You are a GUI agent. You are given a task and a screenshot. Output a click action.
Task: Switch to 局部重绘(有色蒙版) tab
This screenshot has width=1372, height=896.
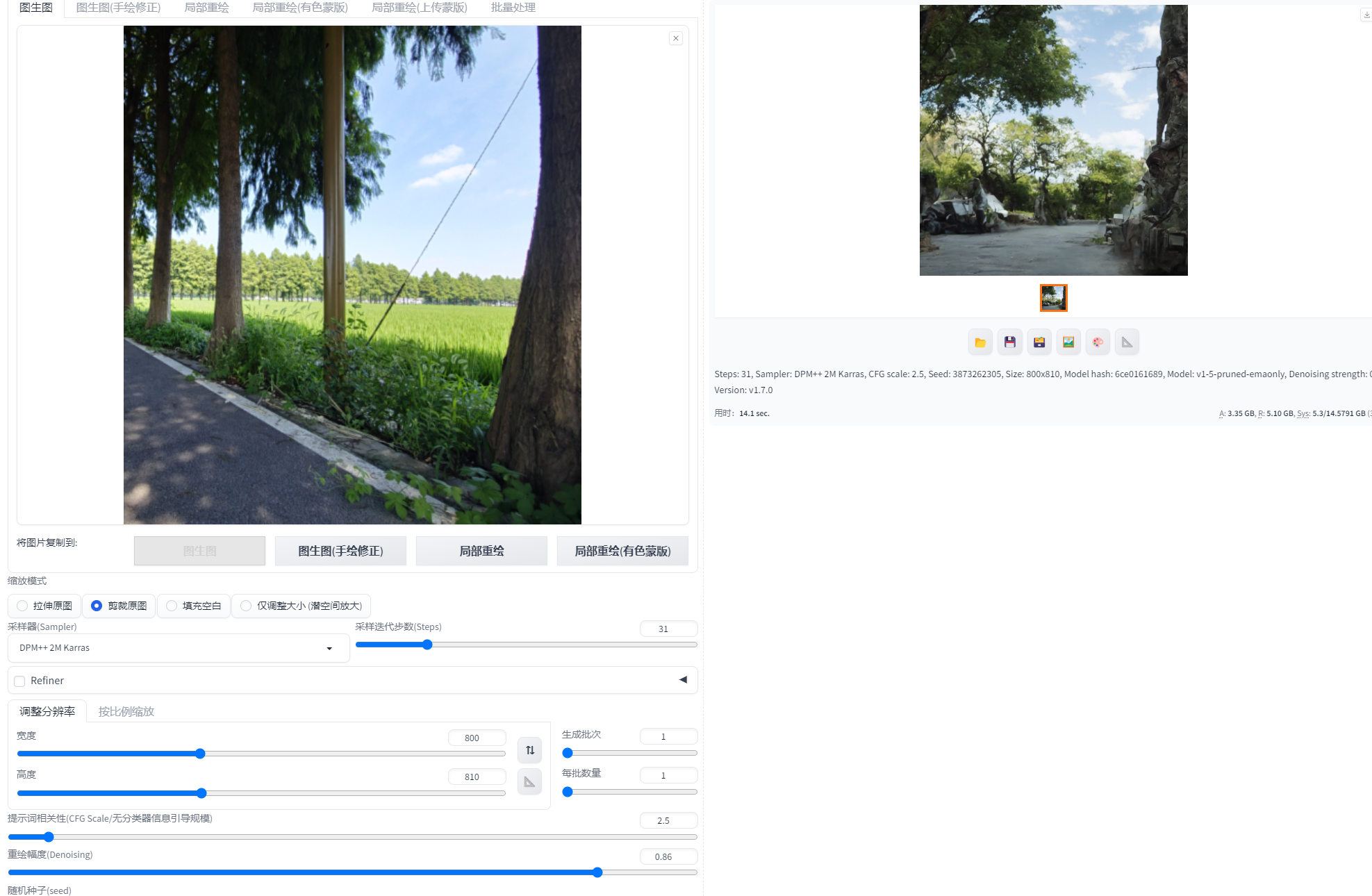(x=300, y=8)
